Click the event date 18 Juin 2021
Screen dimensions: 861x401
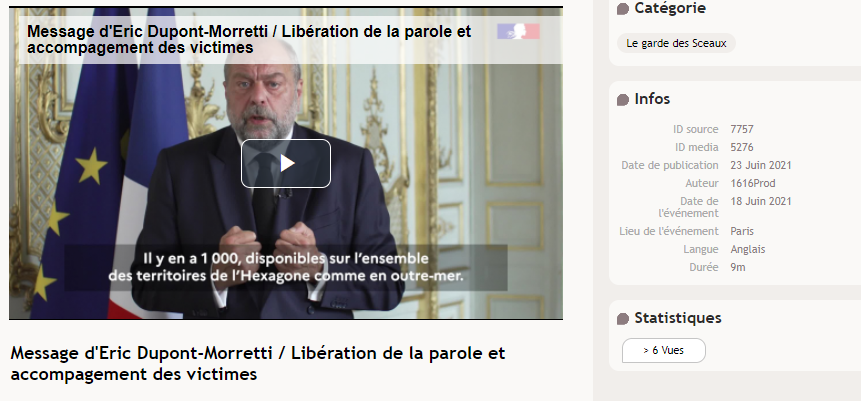coord(761,202)
